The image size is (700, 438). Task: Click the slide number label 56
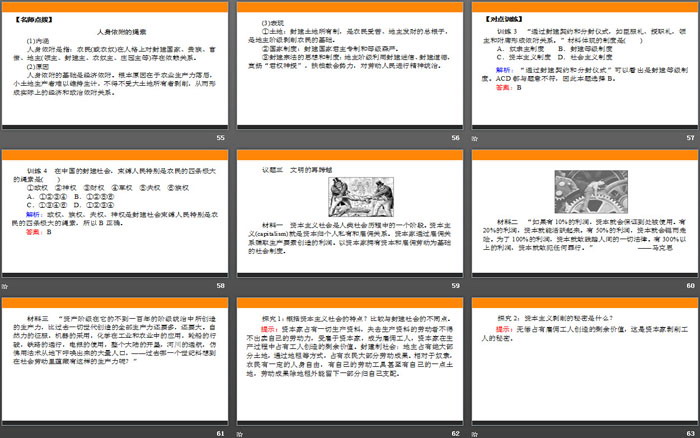click(455, 138)
